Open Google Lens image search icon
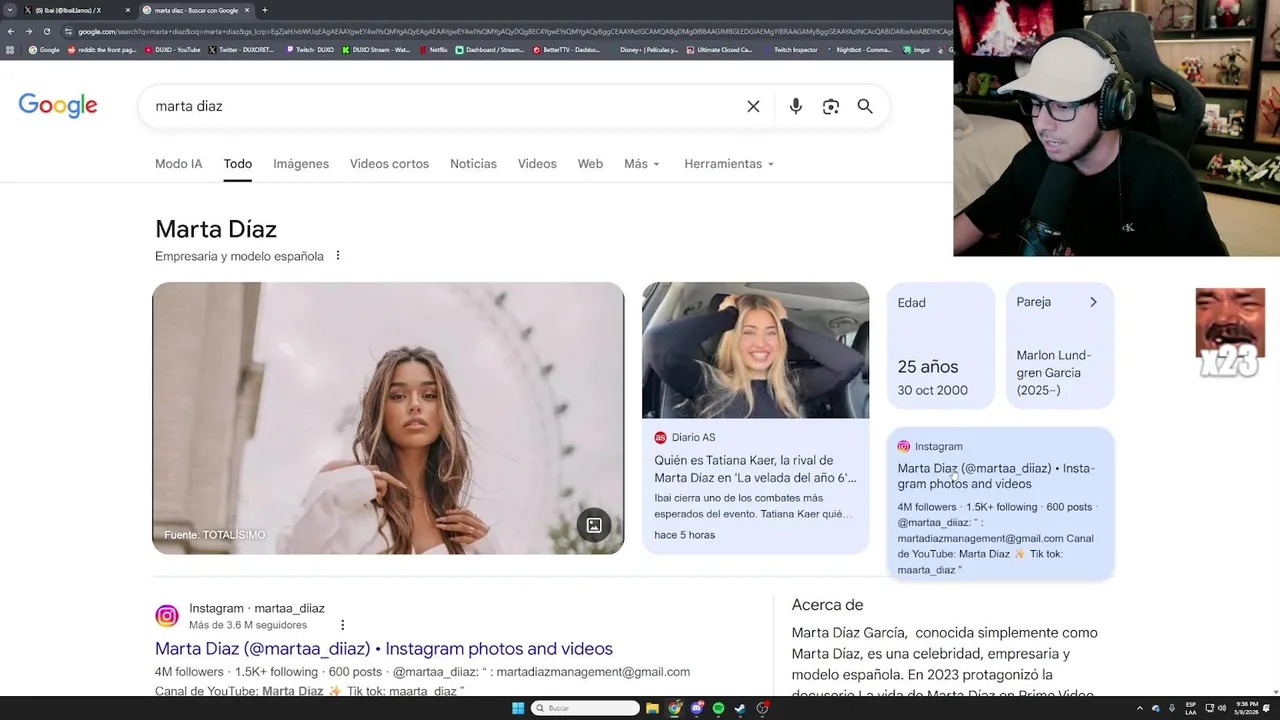Screen dimensions: 1280x720 (x=830, y=106)
